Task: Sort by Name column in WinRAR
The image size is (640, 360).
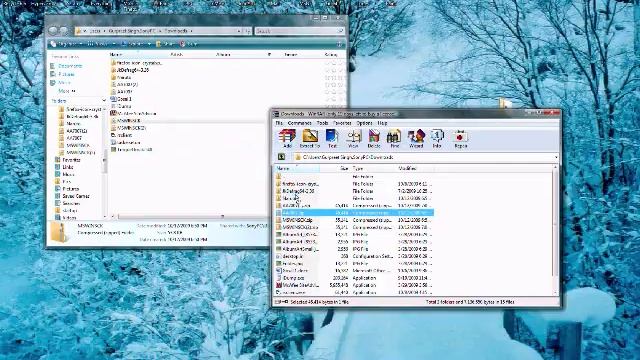Action: point(296,168)
